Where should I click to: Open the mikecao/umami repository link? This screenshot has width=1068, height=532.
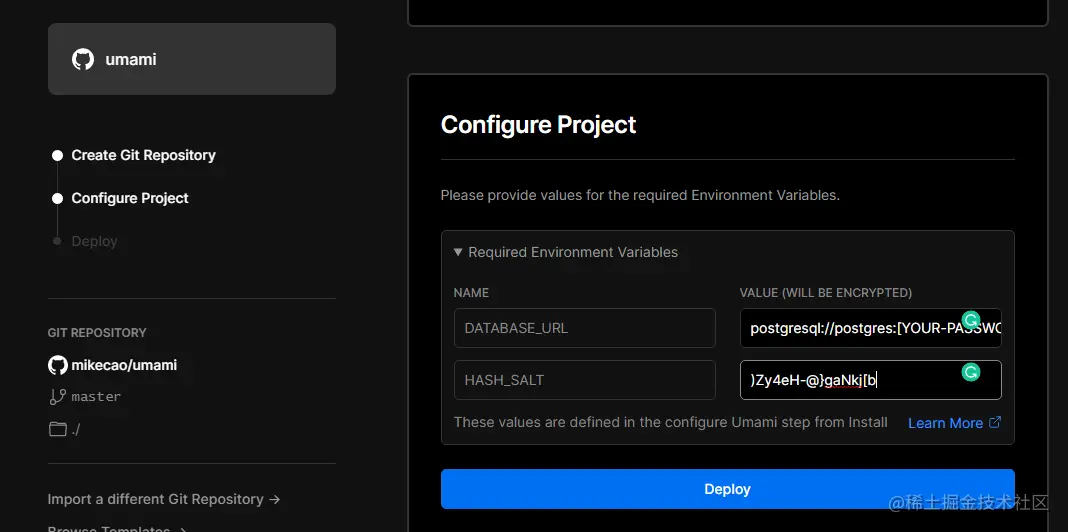[124, 365]
